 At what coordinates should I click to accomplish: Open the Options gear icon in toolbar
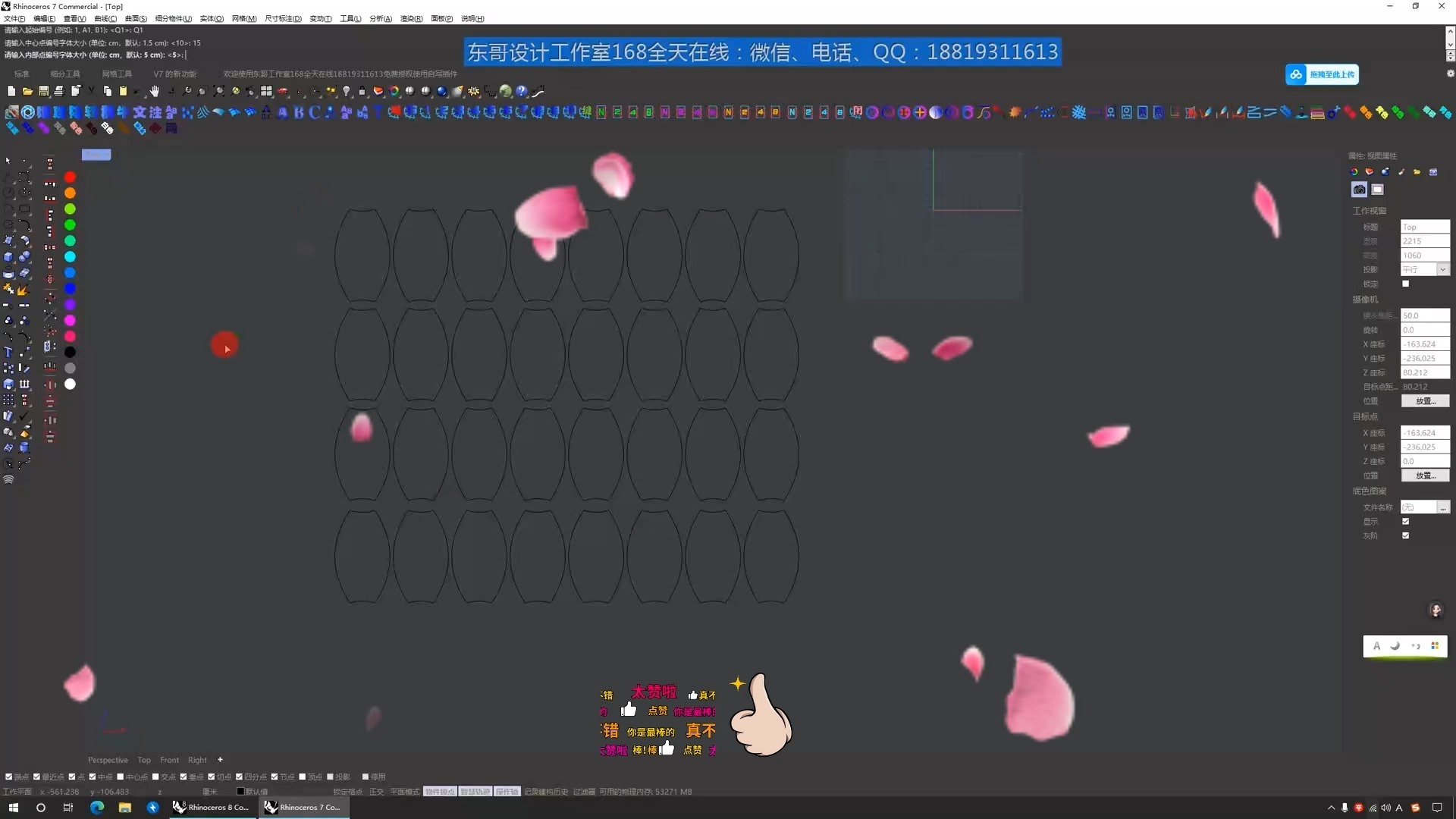(474, 91)
